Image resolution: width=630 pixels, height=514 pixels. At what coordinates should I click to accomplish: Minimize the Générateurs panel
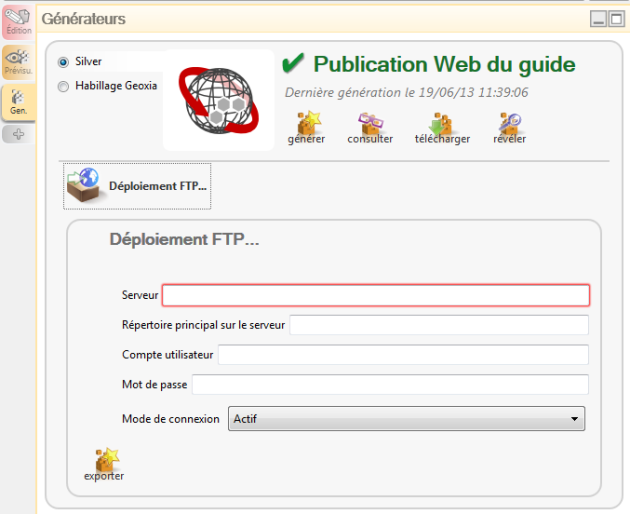pos(598,19)
